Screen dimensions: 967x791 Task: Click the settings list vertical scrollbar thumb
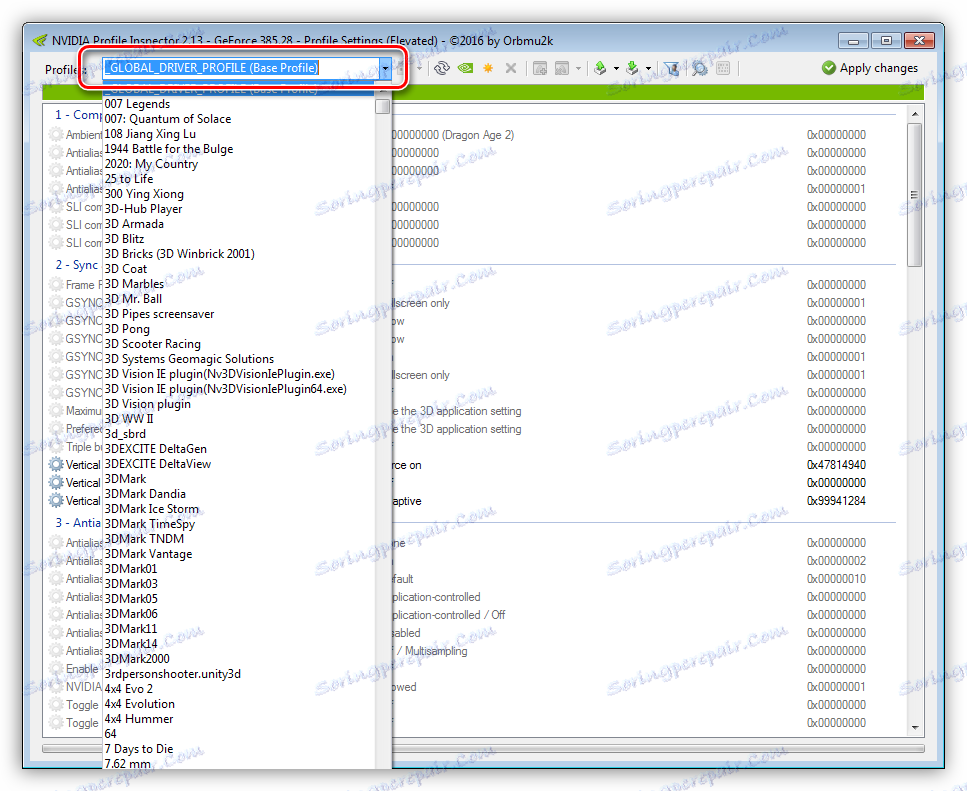(x=915, y=195)
